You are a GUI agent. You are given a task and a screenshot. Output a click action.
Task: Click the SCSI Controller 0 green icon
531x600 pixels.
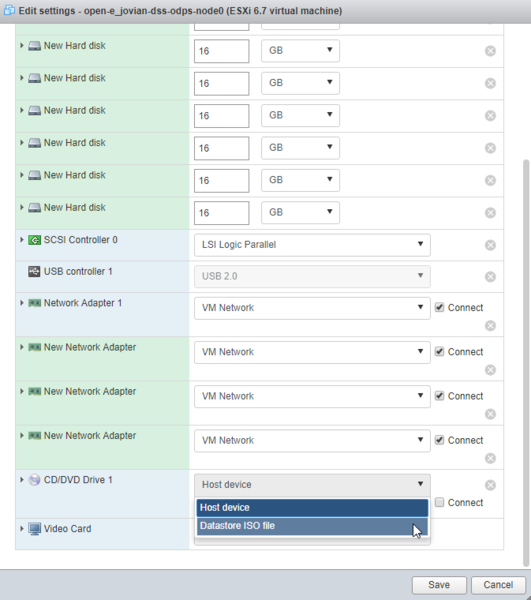pos(34,240)
